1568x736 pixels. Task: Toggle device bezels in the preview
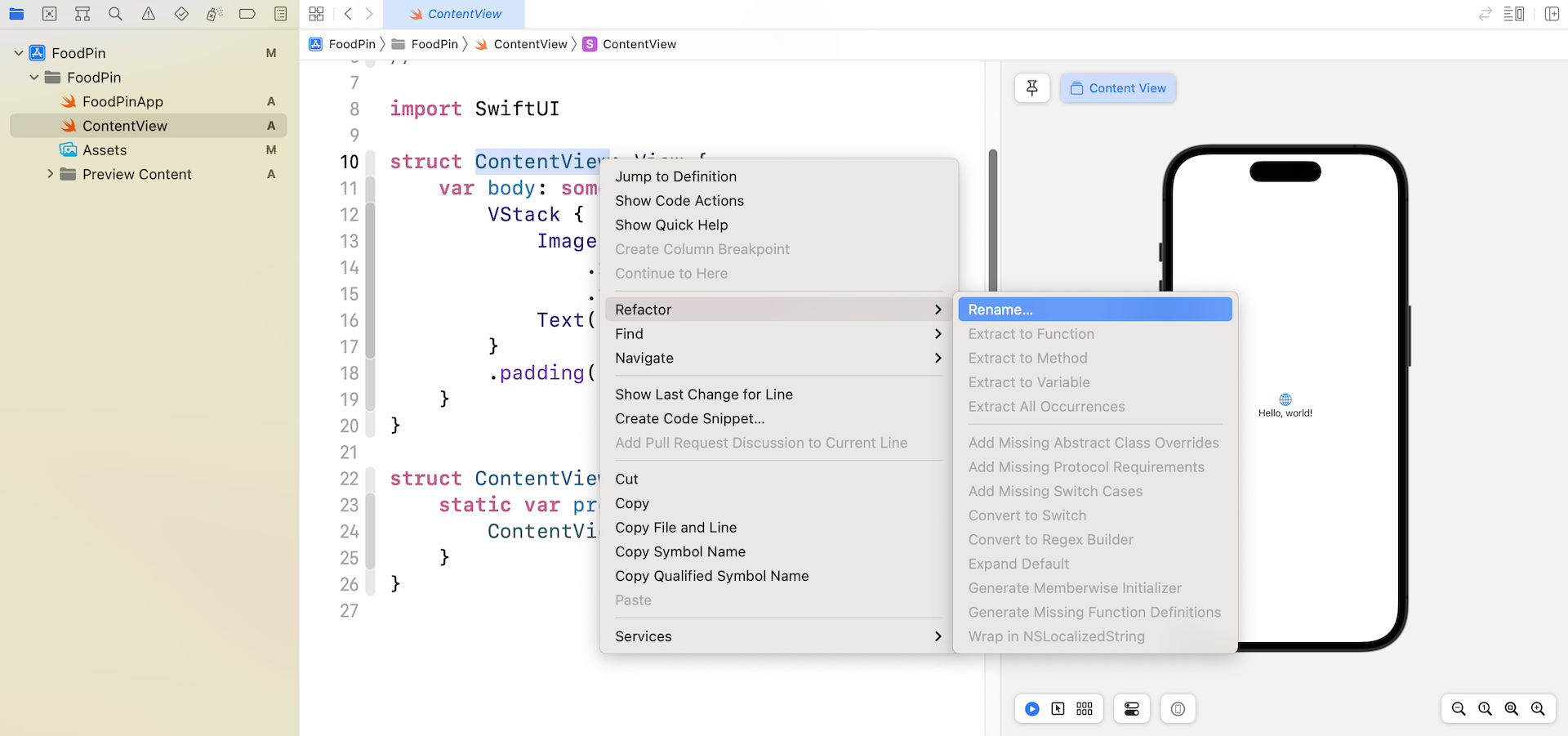1178,709
